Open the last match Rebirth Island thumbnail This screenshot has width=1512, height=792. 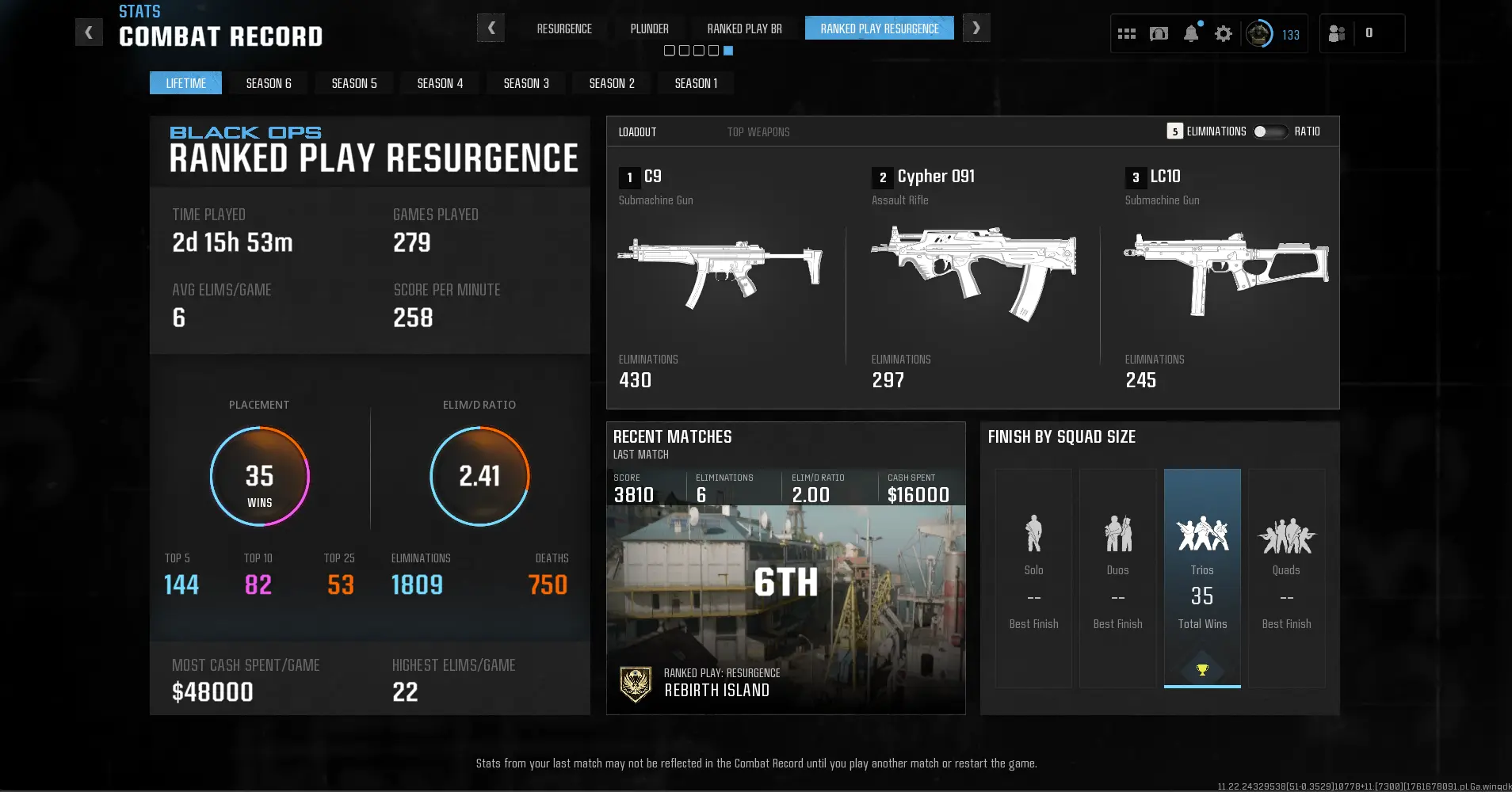pyautogui.click(x=786, y=610)
